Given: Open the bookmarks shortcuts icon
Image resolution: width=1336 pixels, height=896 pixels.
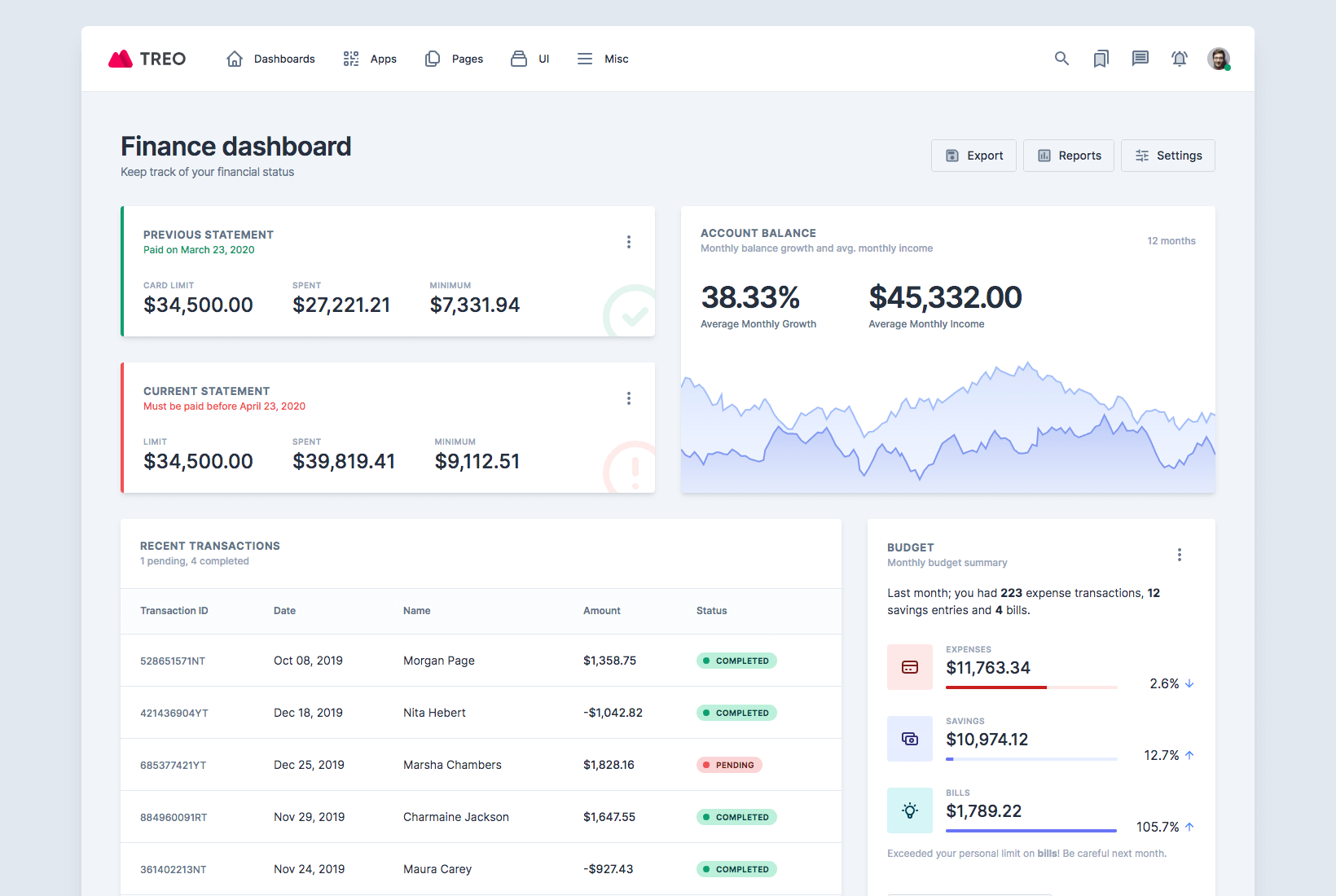Looking at the screenshot, I should [x=1101, y=59].
